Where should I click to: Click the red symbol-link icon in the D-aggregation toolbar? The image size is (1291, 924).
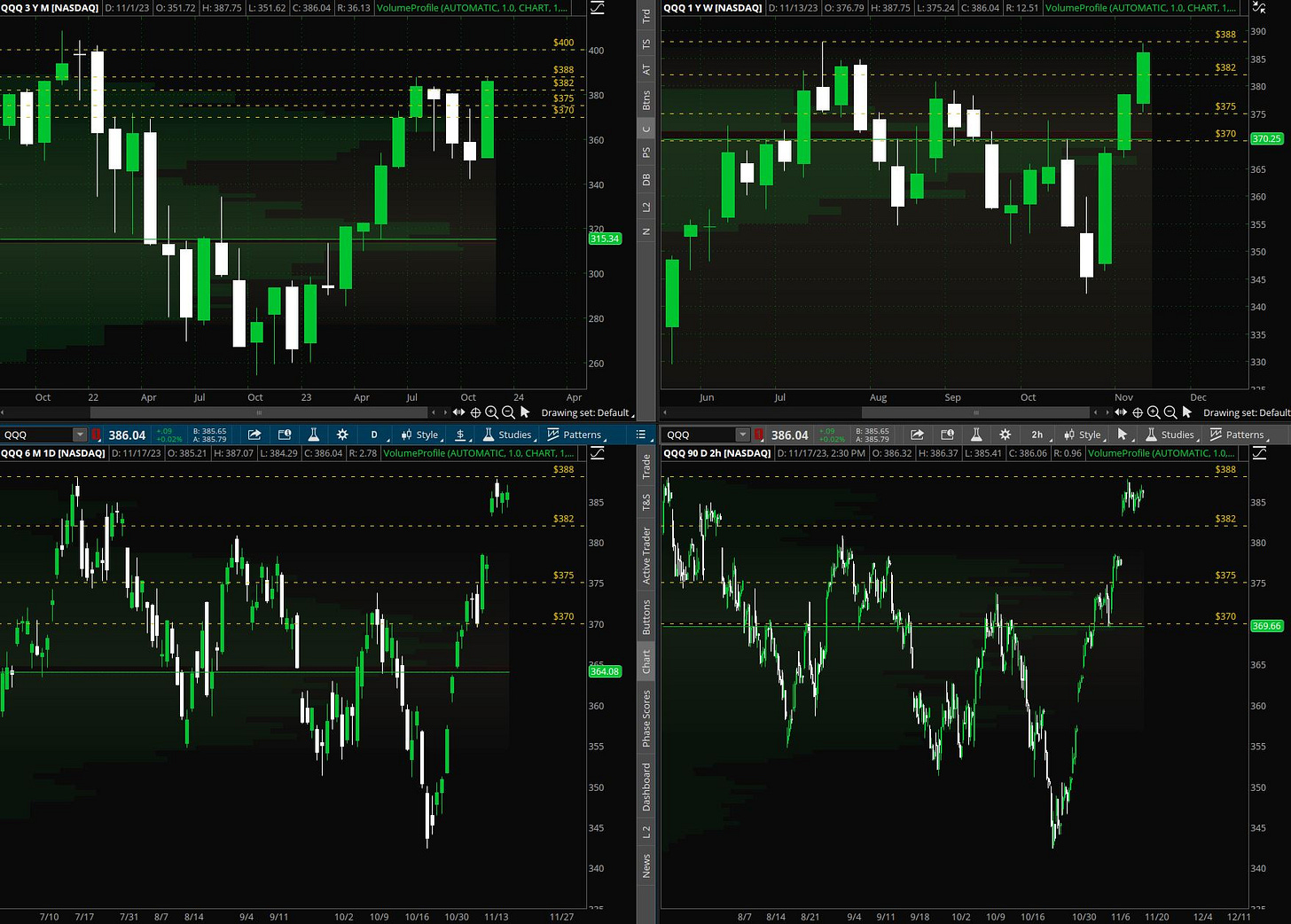[96, 435]
